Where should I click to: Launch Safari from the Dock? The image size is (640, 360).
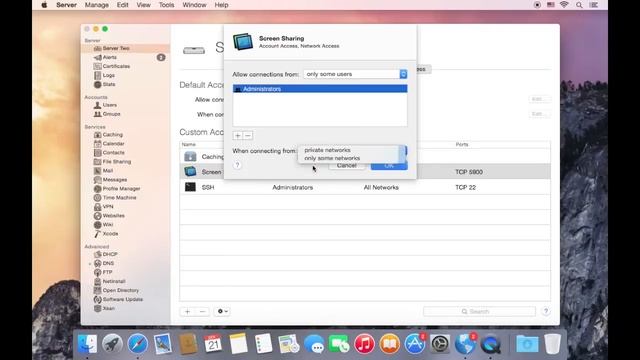(138, 344)
